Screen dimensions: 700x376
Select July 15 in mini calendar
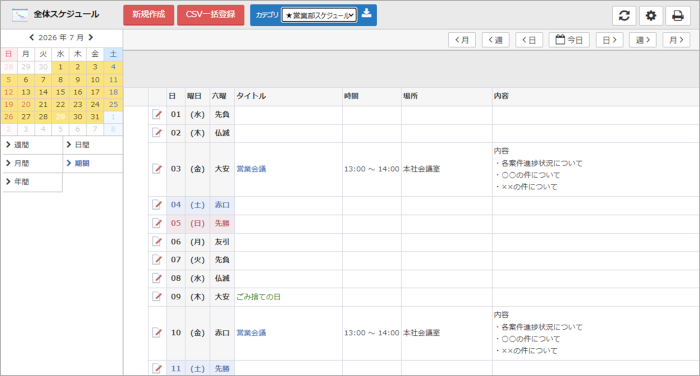[60, 92]
